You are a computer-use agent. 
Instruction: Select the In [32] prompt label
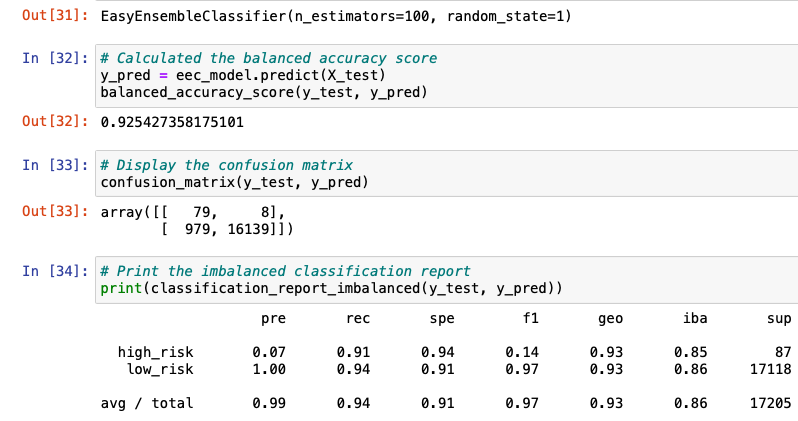(x=55, y=58)
